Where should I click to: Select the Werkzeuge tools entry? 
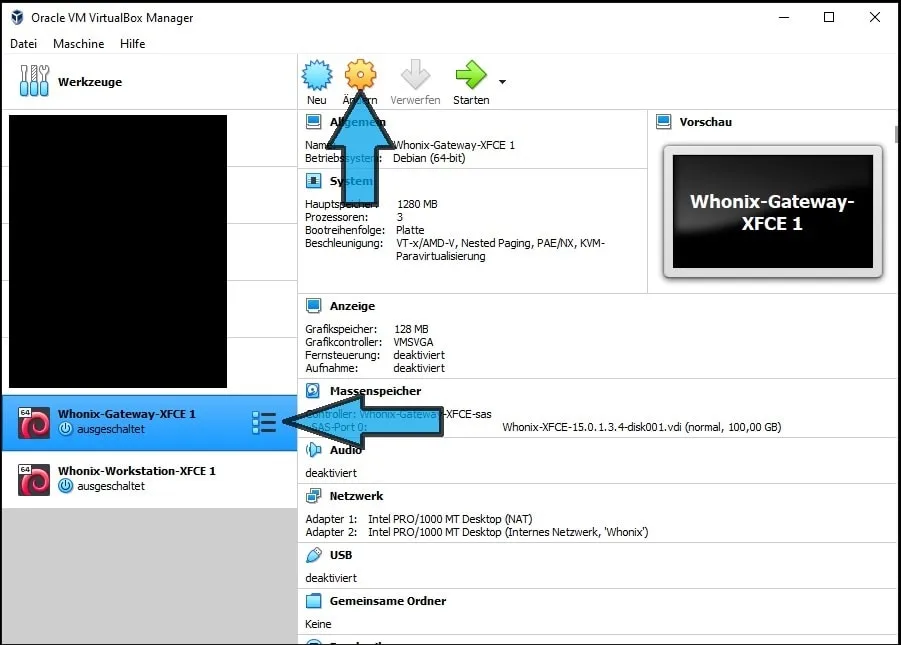pos(149,82)
